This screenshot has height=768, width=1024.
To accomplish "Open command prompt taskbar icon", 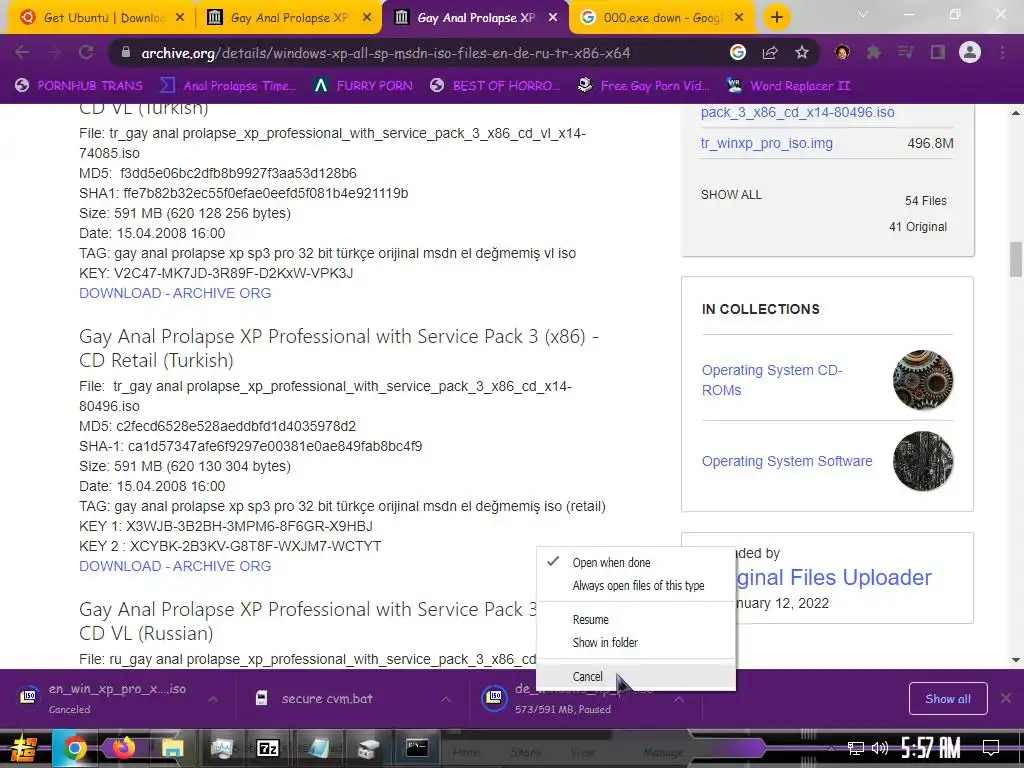I will tap(417, 748).
